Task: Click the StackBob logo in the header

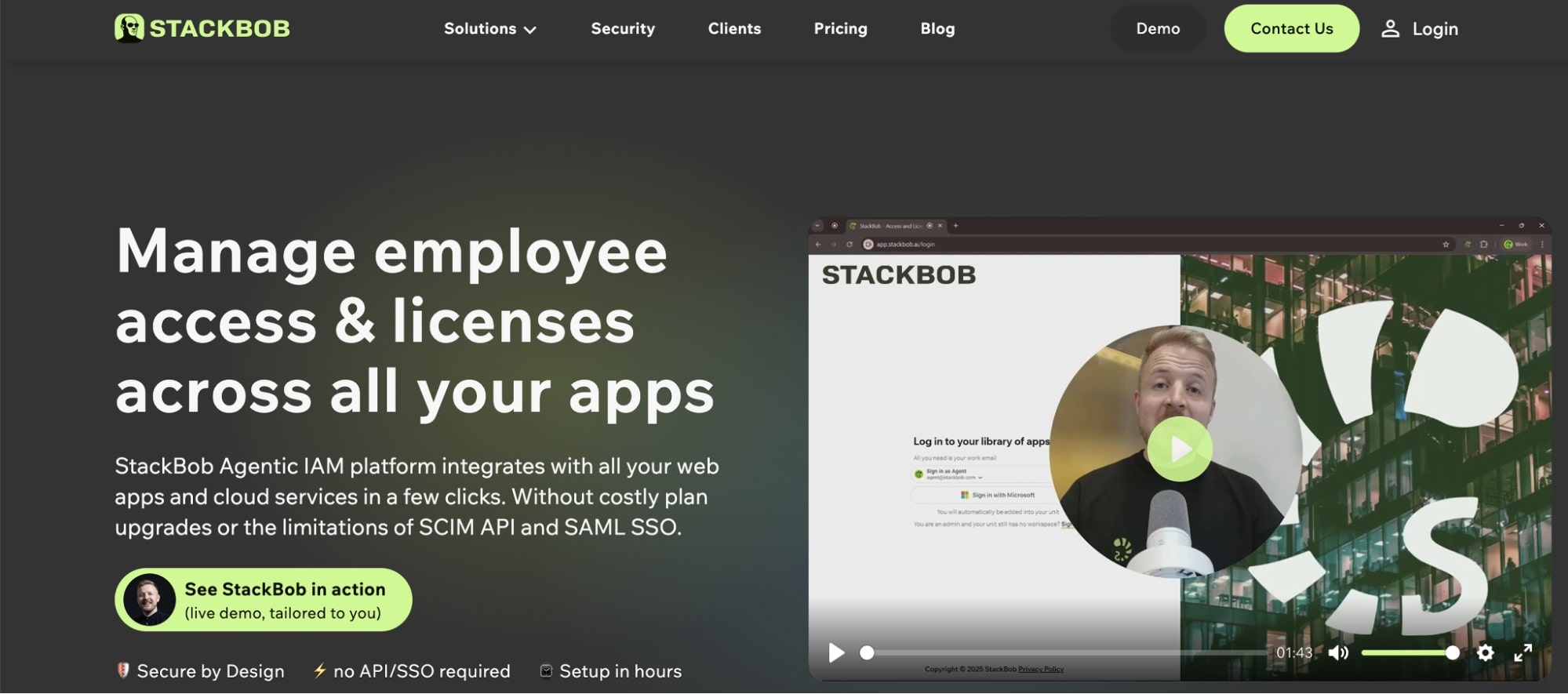Action: [x=202, y=28]
